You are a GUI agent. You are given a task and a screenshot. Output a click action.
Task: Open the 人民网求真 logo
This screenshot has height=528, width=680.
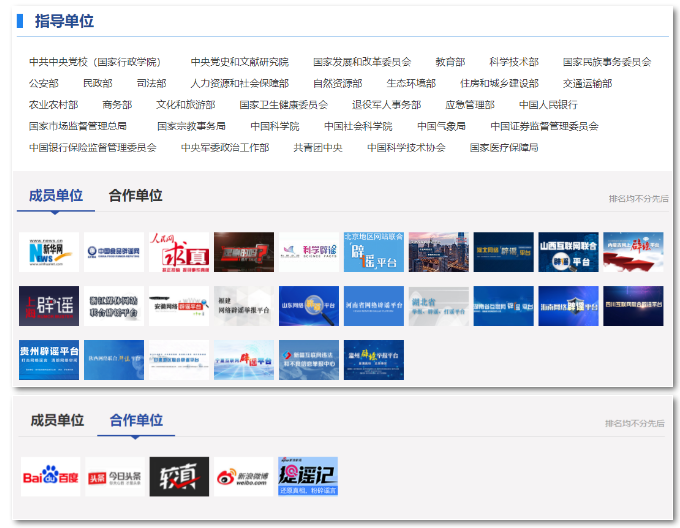pos(179,252)
